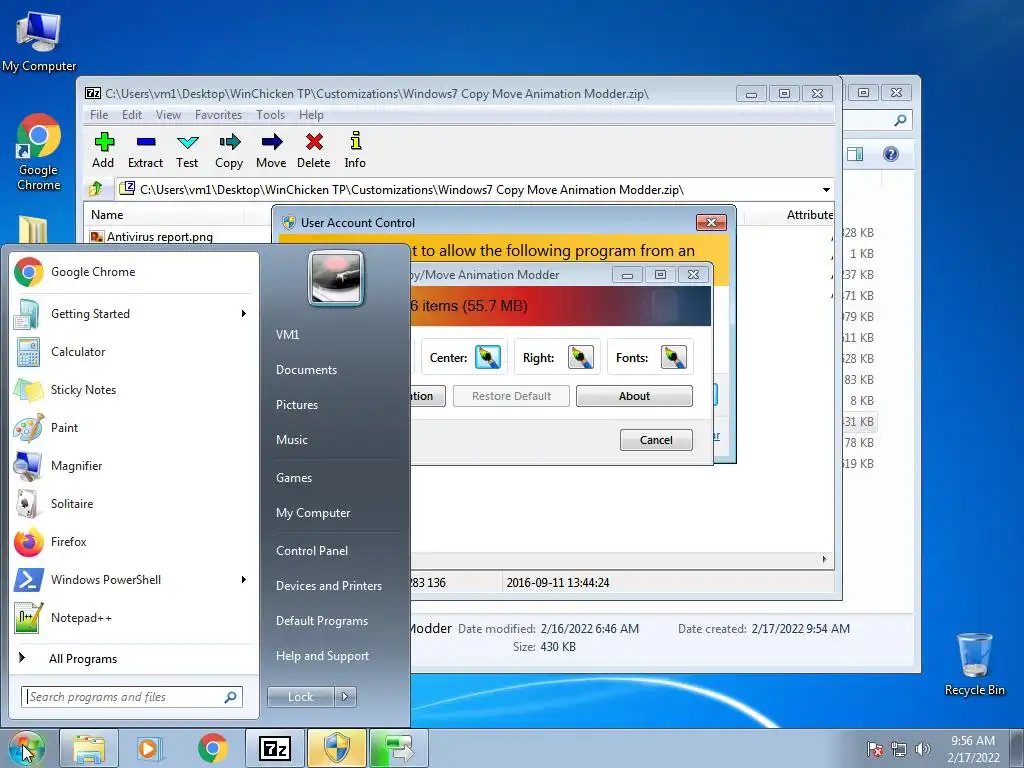The height and width of the screenshot is (768, 1024).
Task: Open the View menu in 7-Zip
Action: pyautogui.click(x=168, y=115)
